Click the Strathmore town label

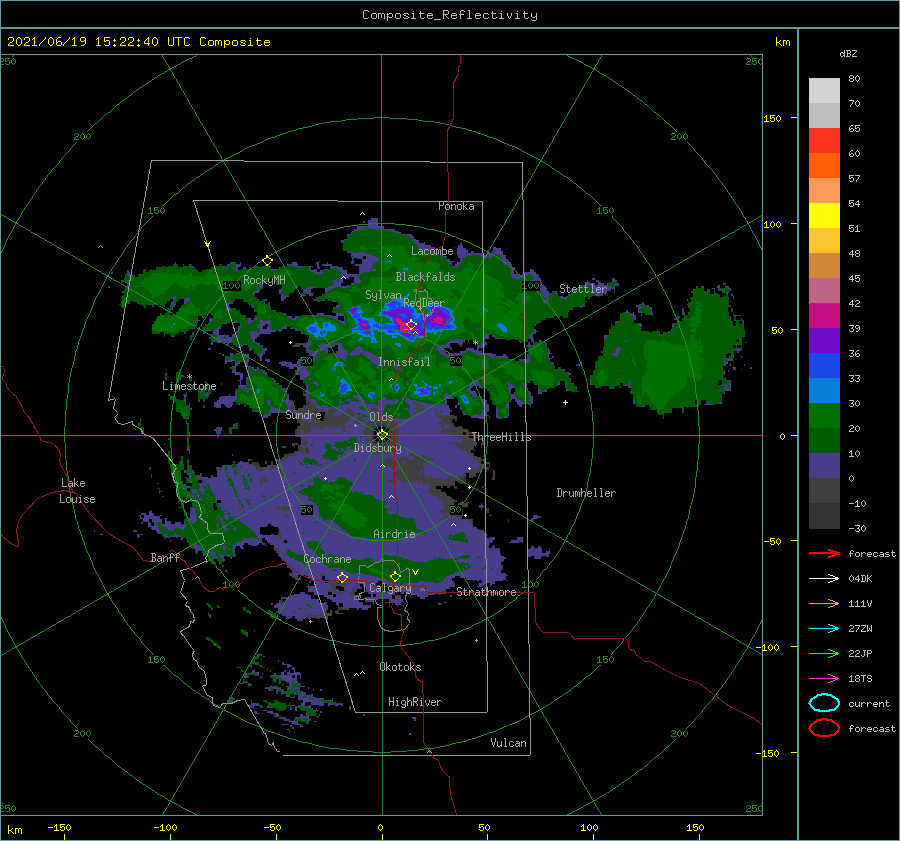click(486, 592)
